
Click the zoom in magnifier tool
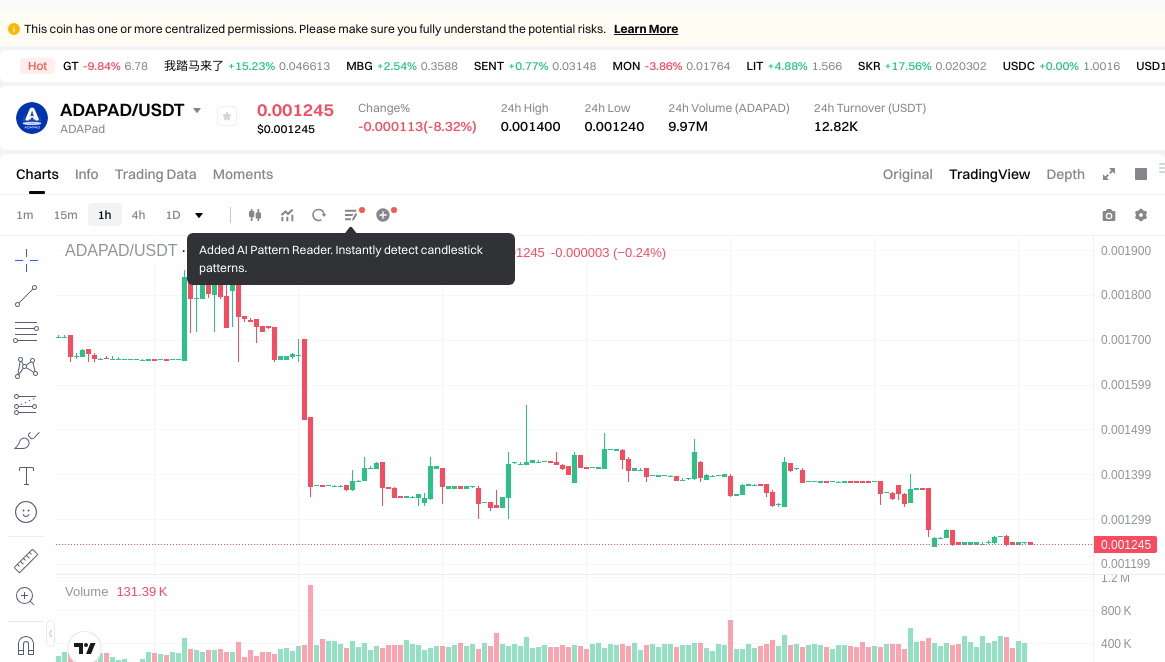point(26,597)
